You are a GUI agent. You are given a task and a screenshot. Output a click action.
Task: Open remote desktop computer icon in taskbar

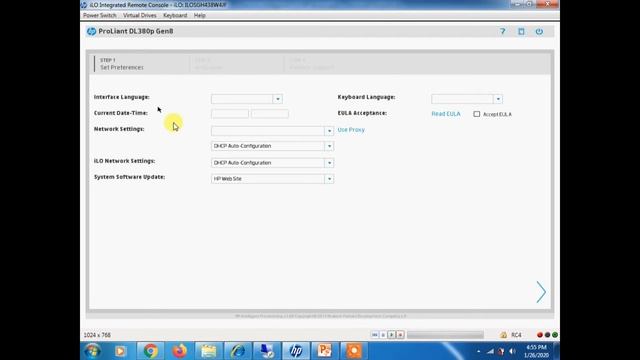pos(267,351)
